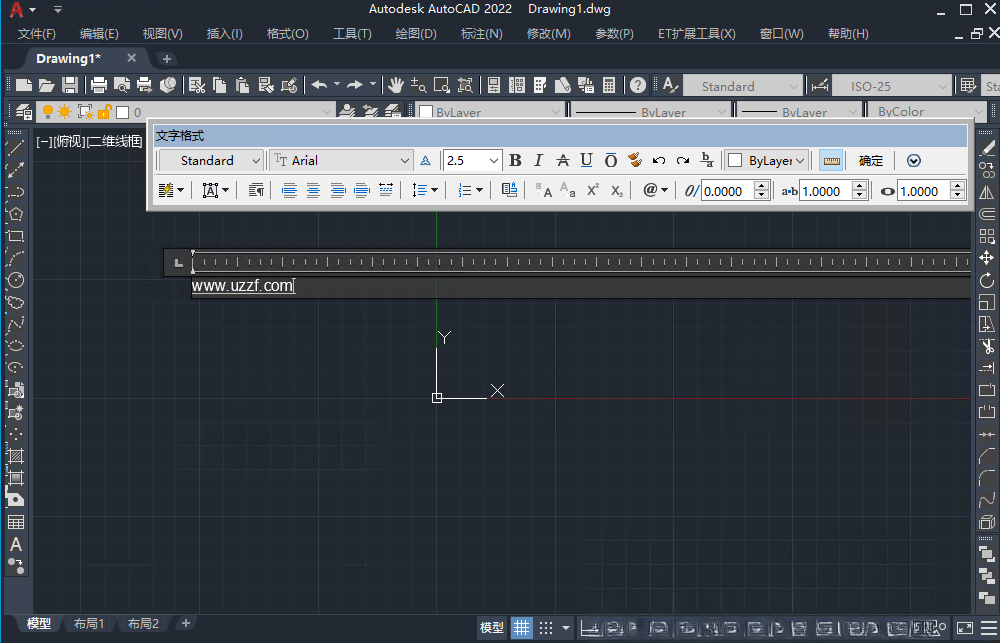The image size is (1000, 643).
Task: Click the Plot printer icon
Action: tap(98, 85)
